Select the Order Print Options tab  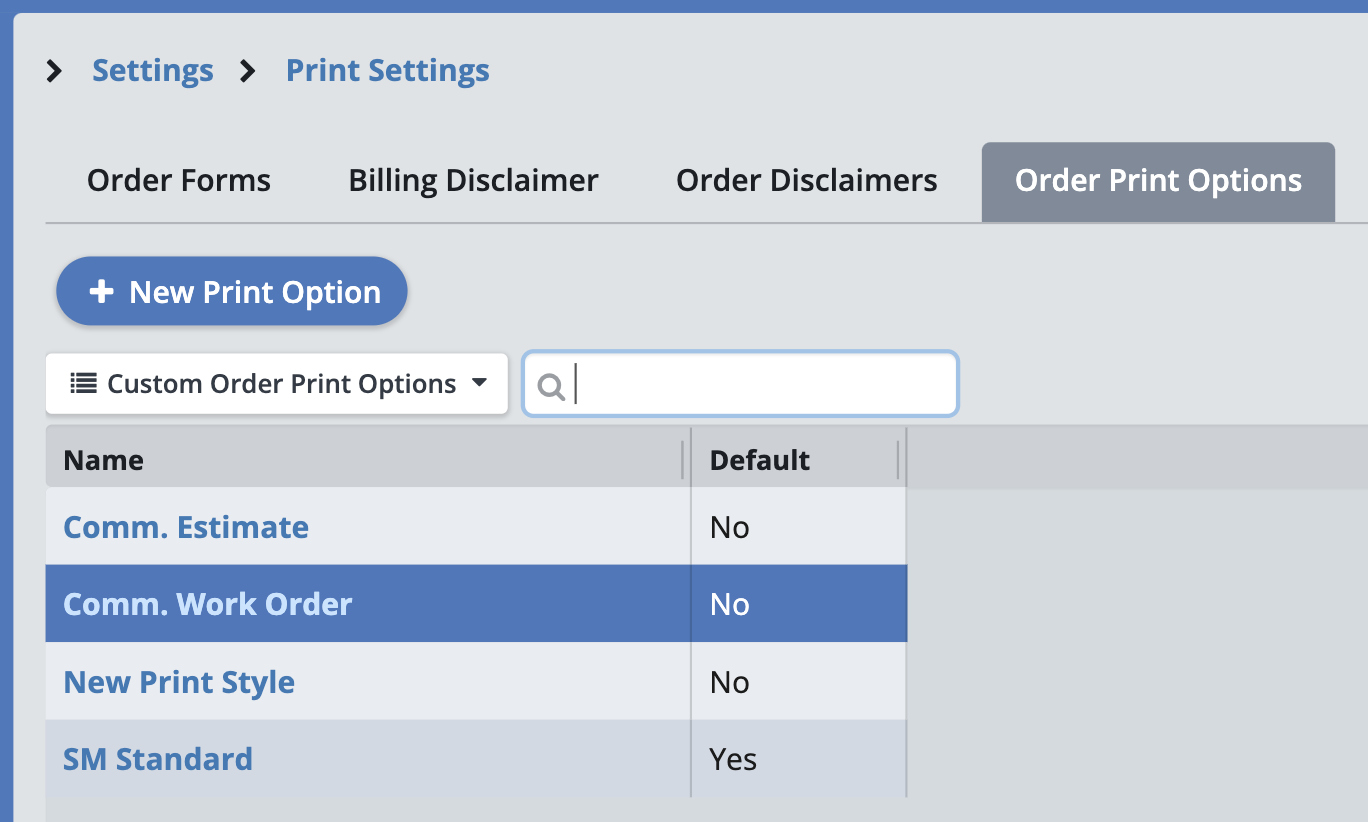1158,181
